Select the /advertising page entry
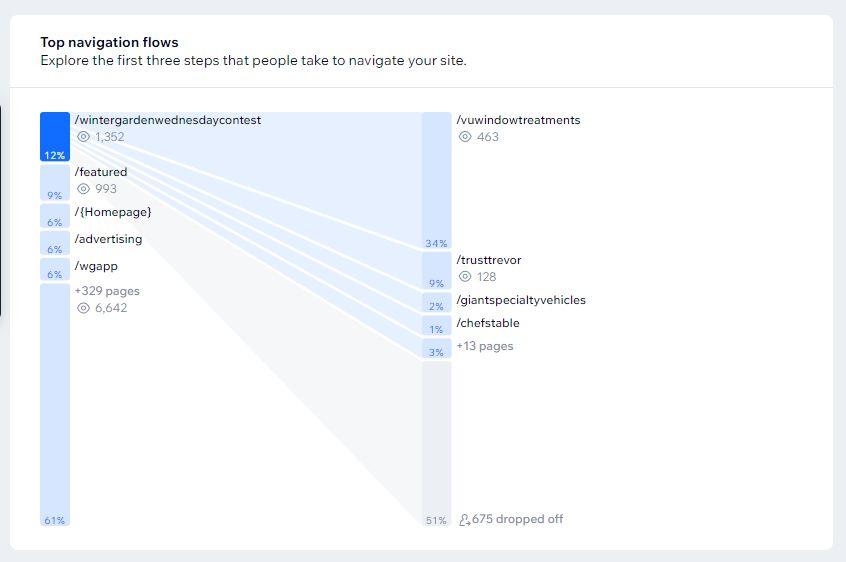846x562 pixels. (x=108, y=239)
